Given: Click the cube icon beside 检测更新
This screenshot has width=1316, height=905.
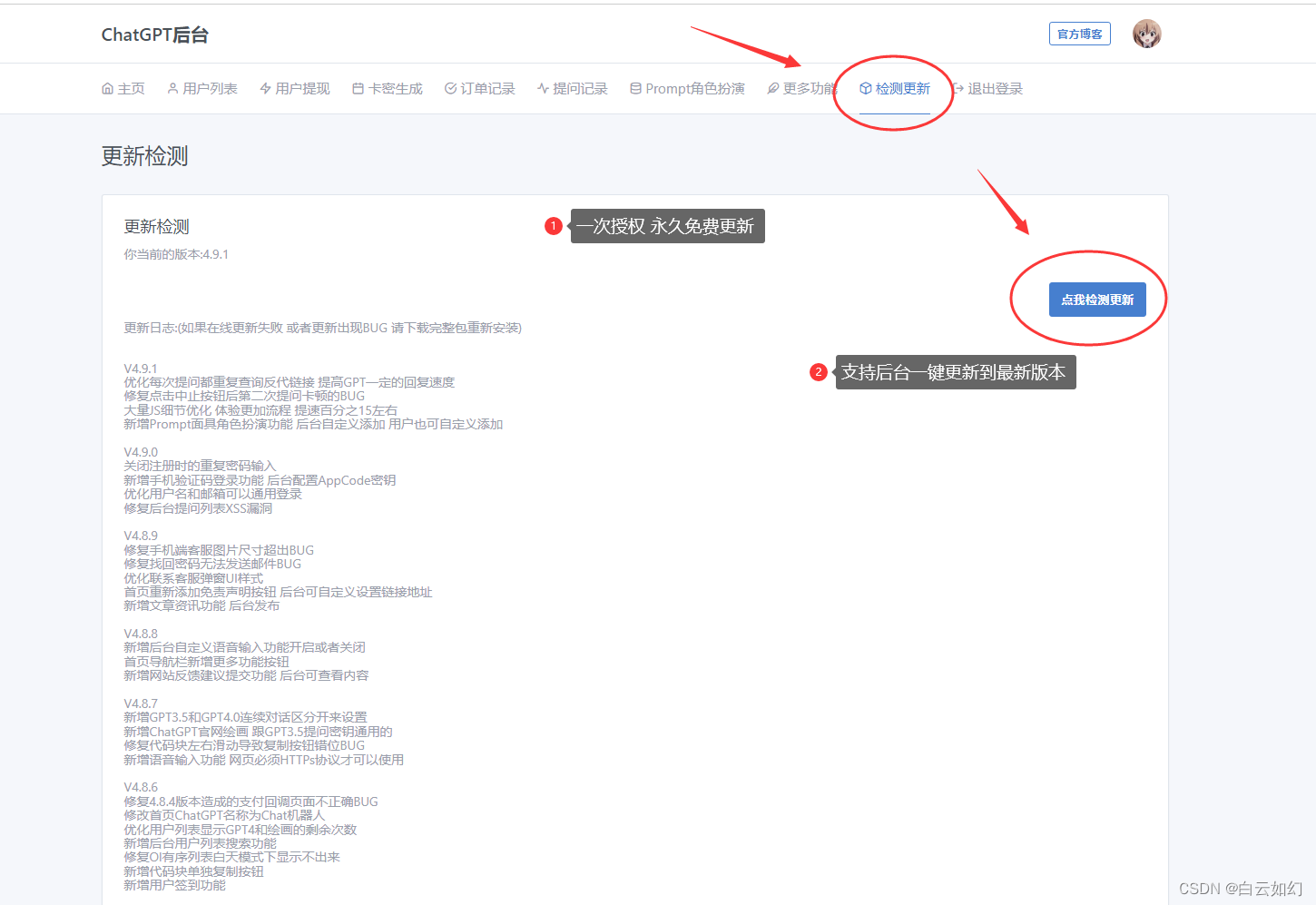Looking at the screenshot, I should click(866, 89).
